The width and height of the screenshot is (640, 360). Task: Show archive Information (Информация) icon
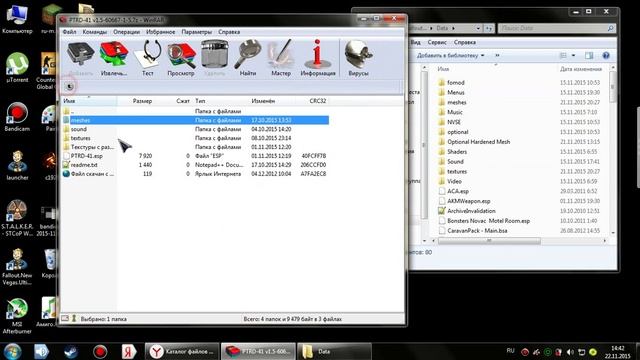coord(318,58)
